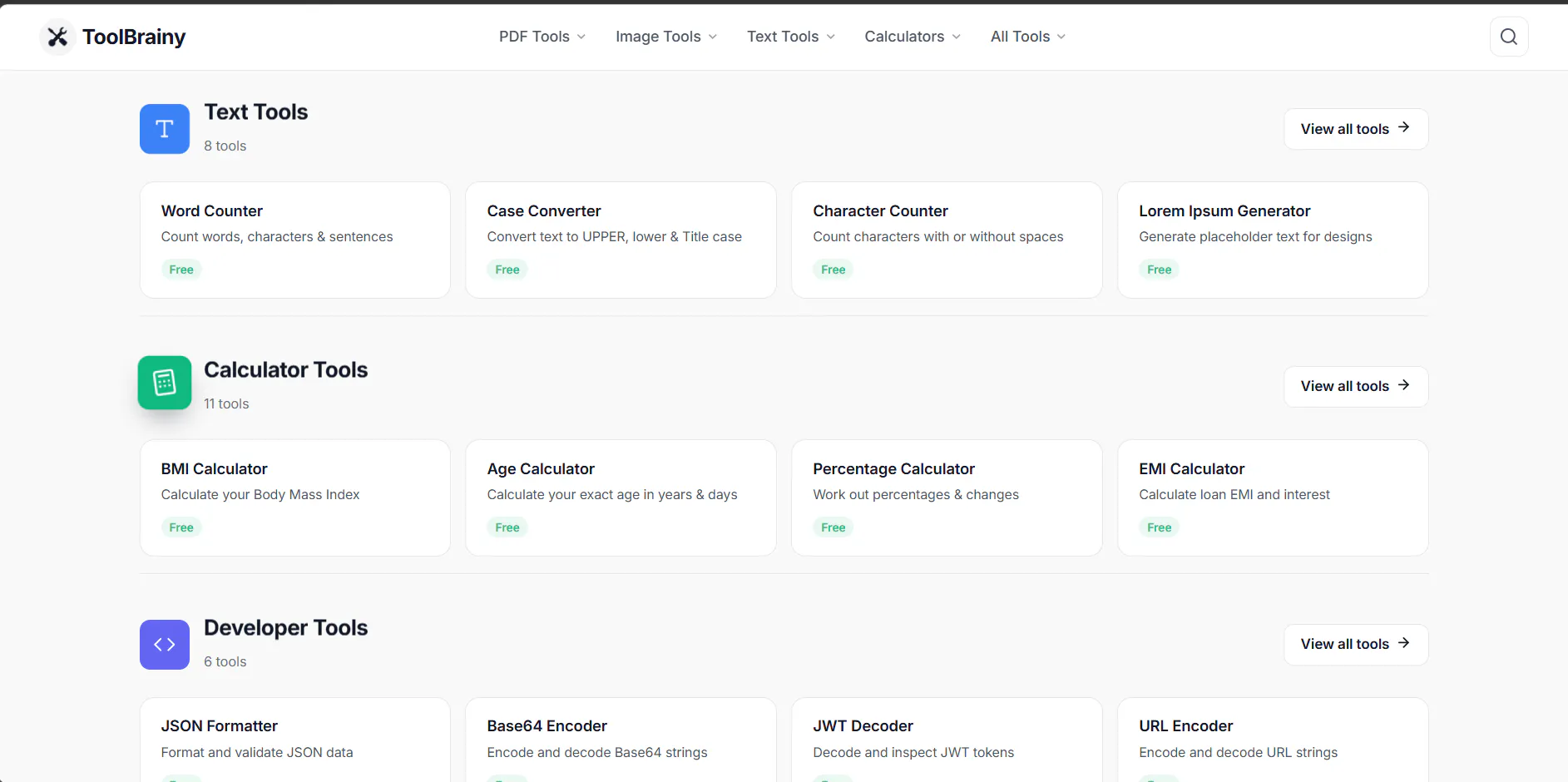The width and height of the screenshot is (1568, 782).
Task: Click the Free badge on Word Counter
Action: (x=181, y=270)
